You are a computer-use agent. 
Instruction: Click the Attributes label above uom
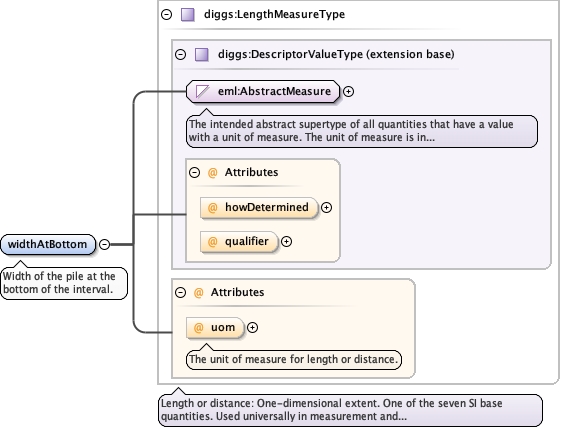(238, 292)
